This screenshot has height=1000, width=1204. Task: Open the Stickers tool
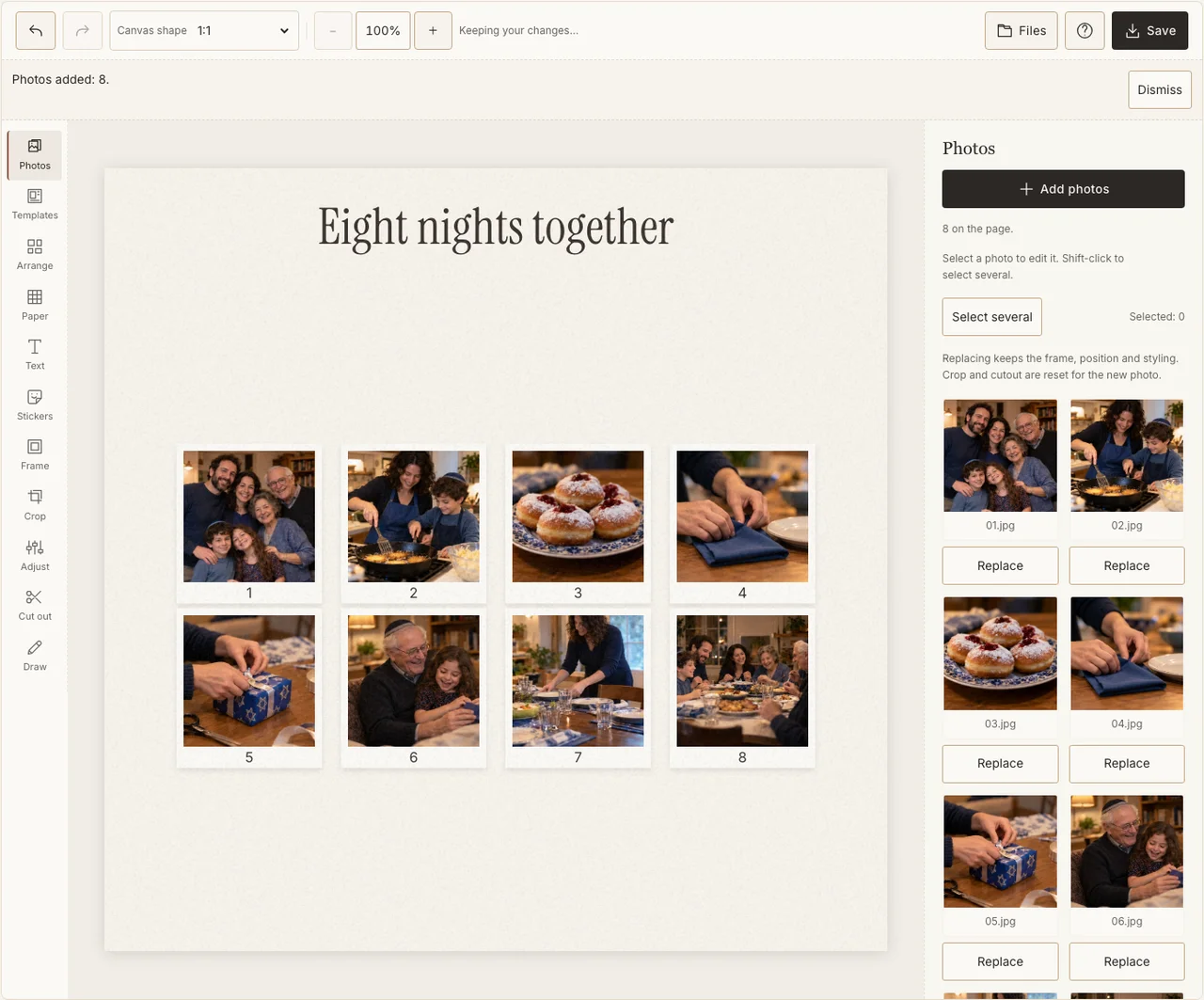(35, 405)
